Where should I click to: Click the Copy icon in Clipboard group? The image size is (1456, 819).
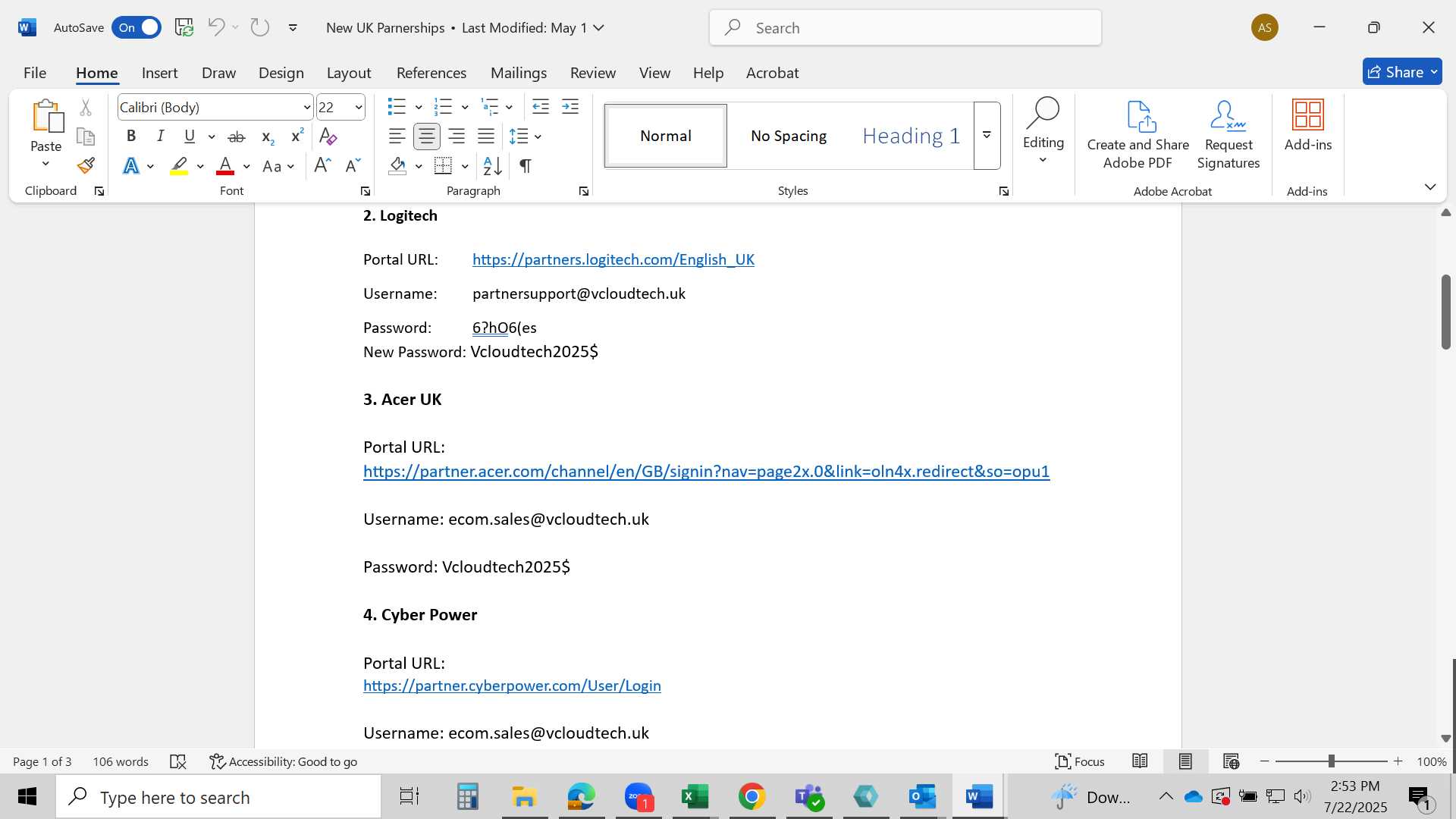[x=86, y=136]
